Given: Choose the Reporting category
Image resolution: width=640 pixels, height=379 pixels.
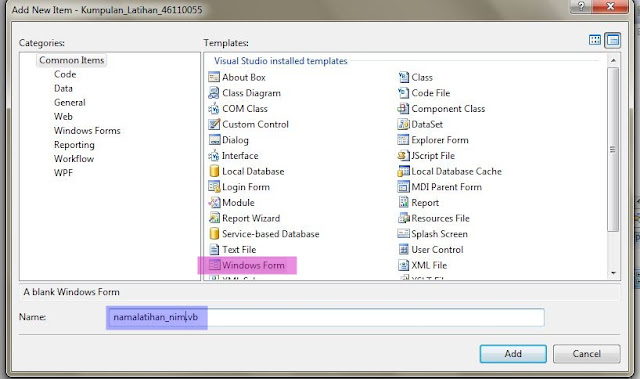Looking at the screenshot, I should click(74, 145).
